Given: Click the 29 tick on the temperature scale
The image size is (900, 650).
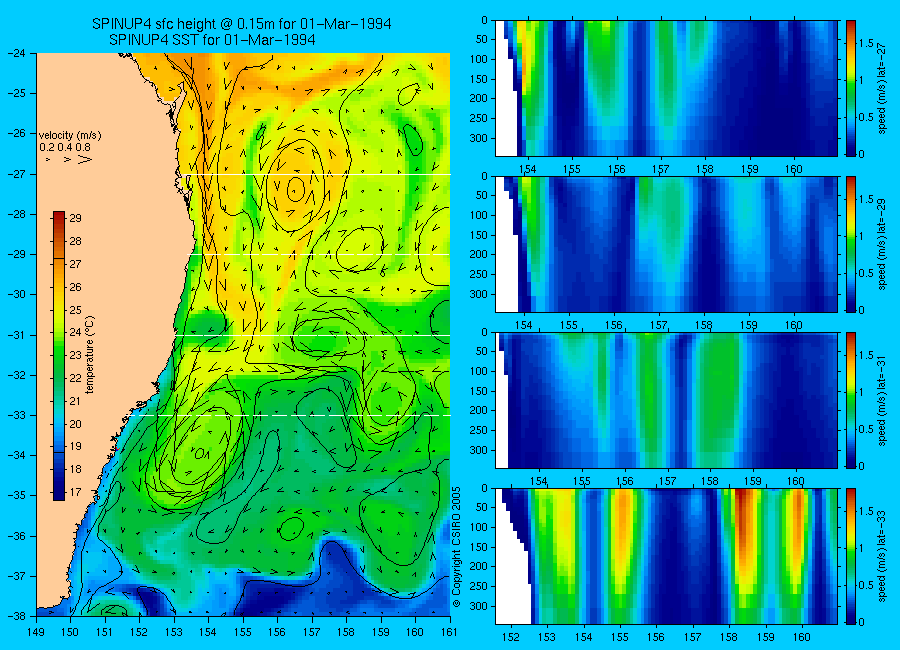Looking at the screenshot, I should [75, 218].
